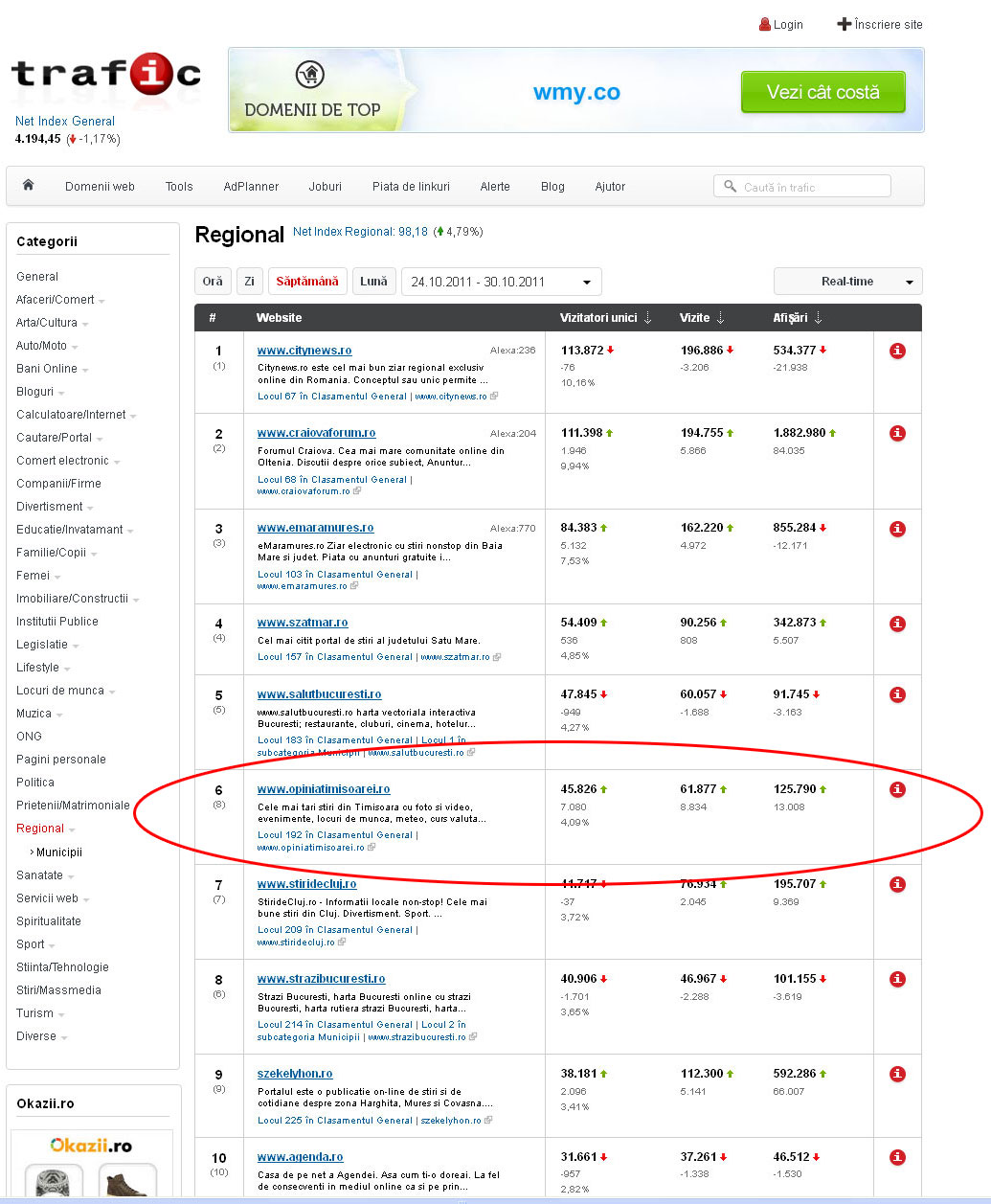Open the Municipii subcategory

(x=59, y=852)
